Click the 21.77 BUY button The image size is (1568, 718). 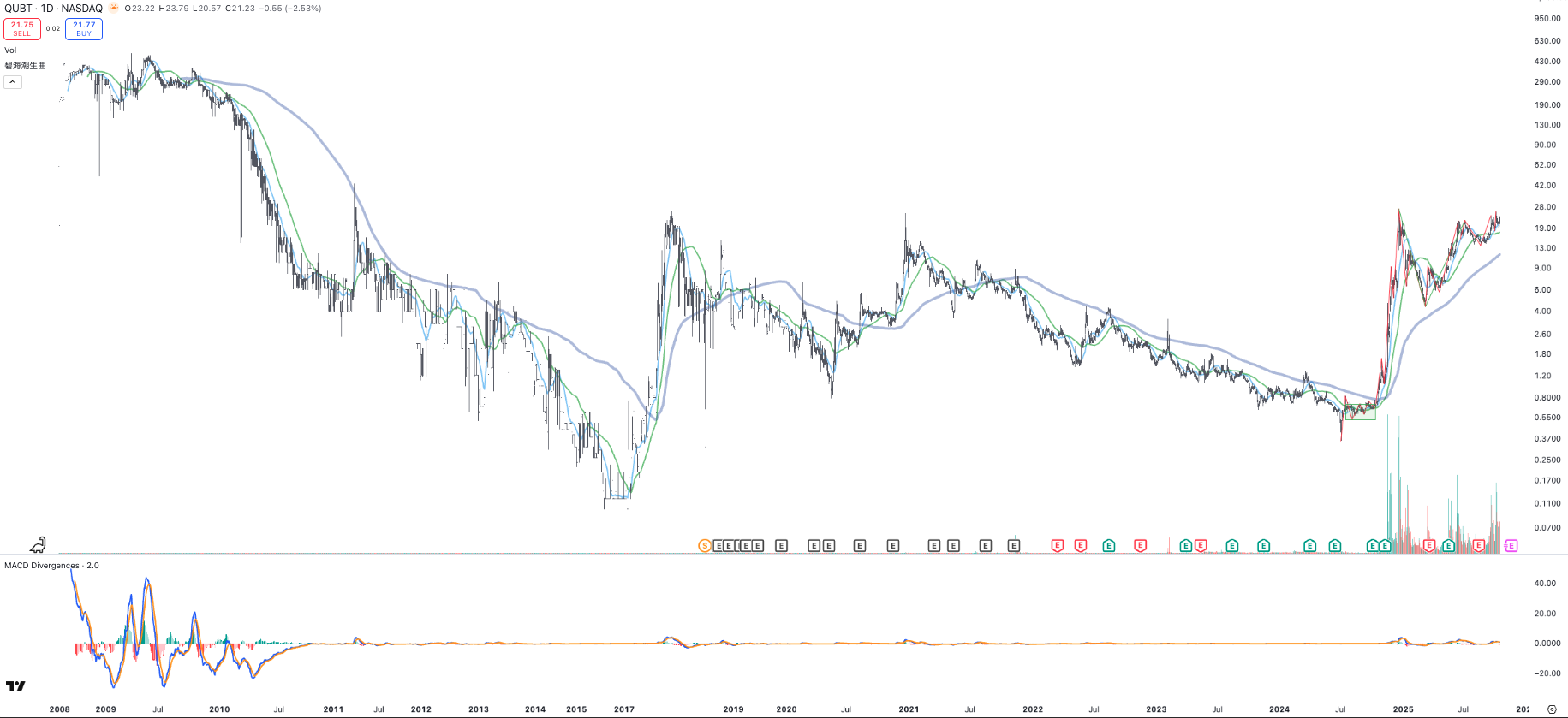pos(84,29)
